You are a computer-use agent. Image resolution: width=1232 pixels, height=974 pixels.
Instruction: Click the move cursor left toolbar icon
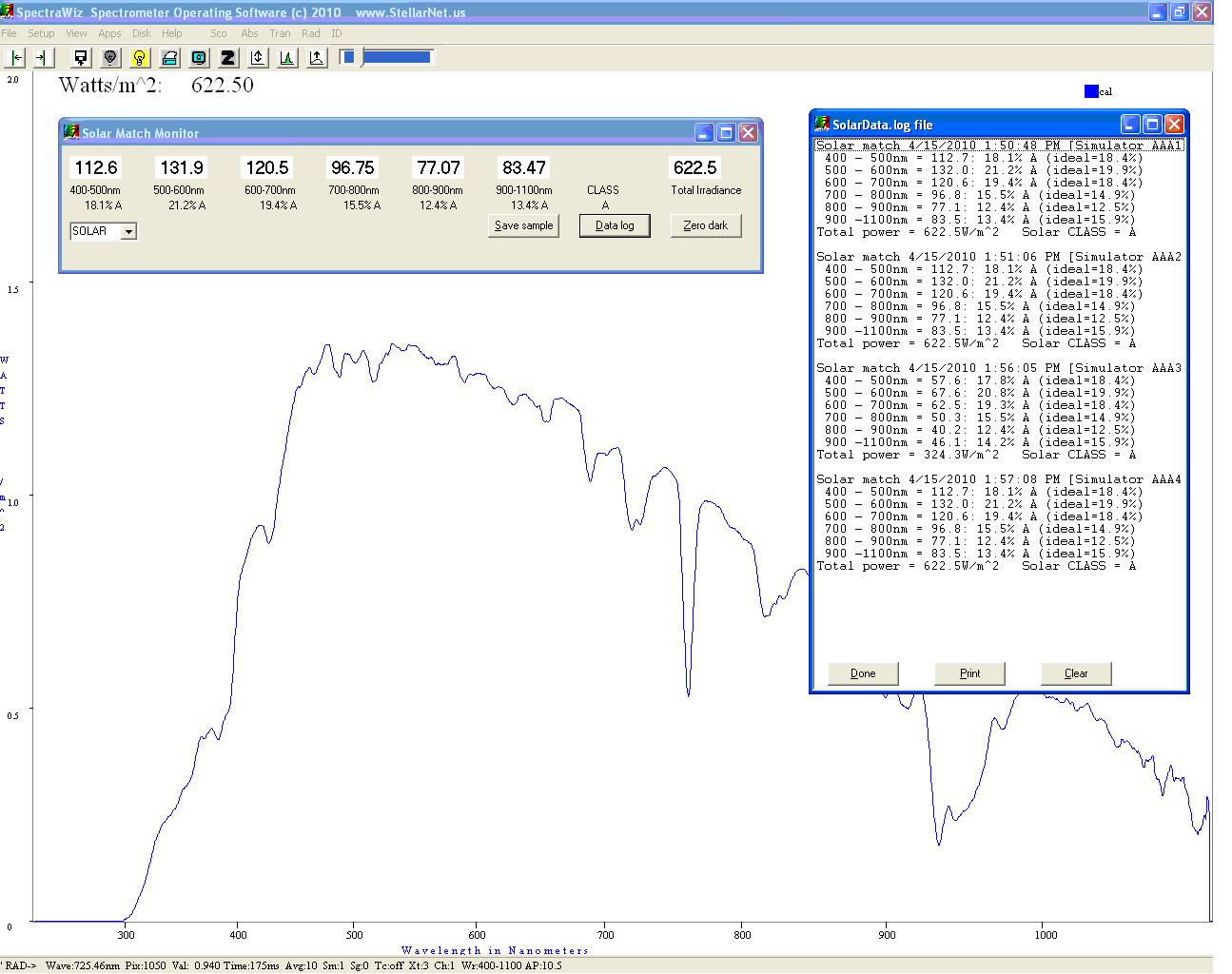(x=16, y=58)
